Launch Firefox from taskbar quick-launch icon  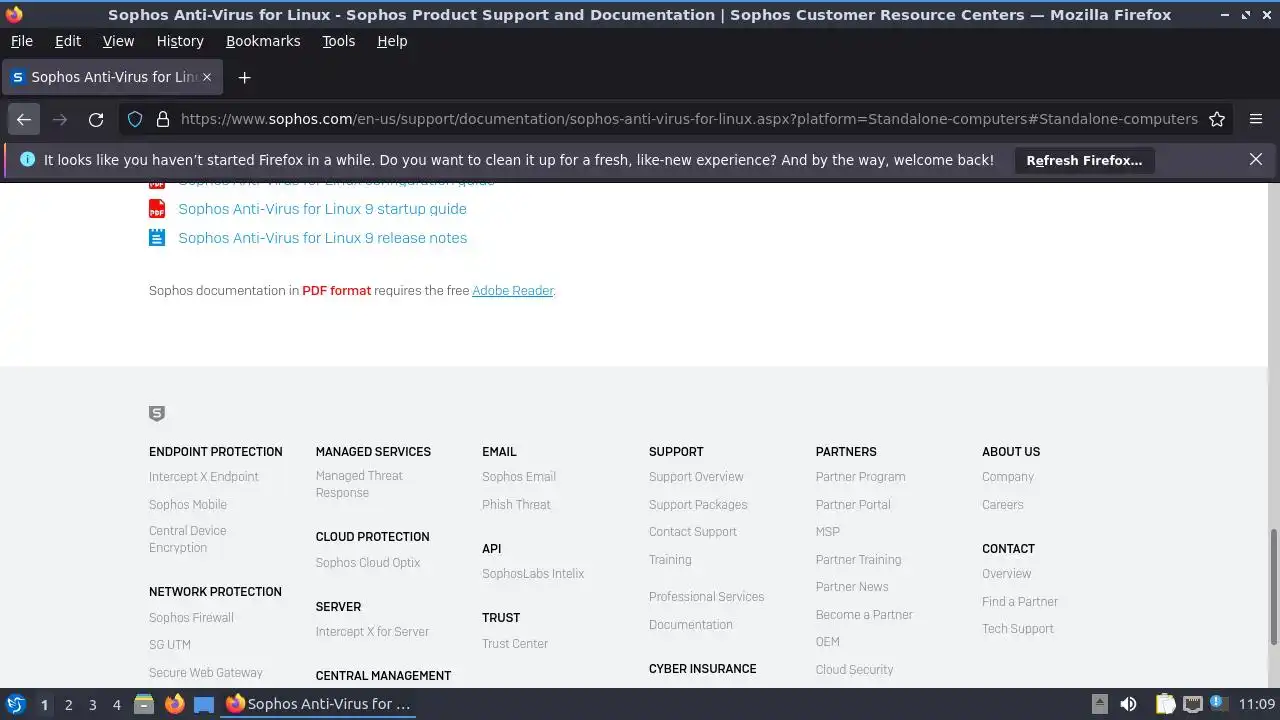click(x=174, y=704)
